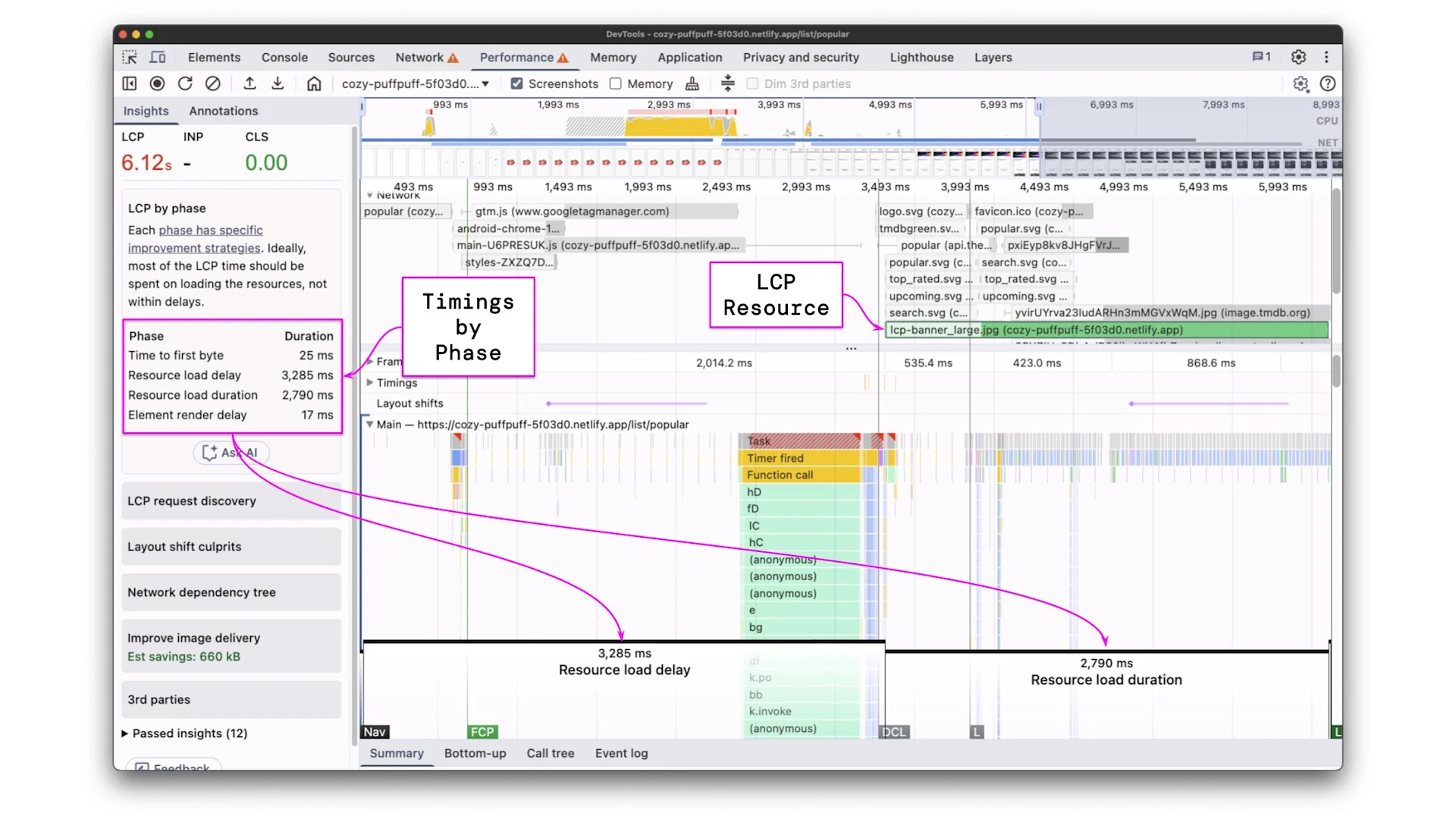Click the collect garbage broom icon

pyautogui.click(x=692, y=83)
